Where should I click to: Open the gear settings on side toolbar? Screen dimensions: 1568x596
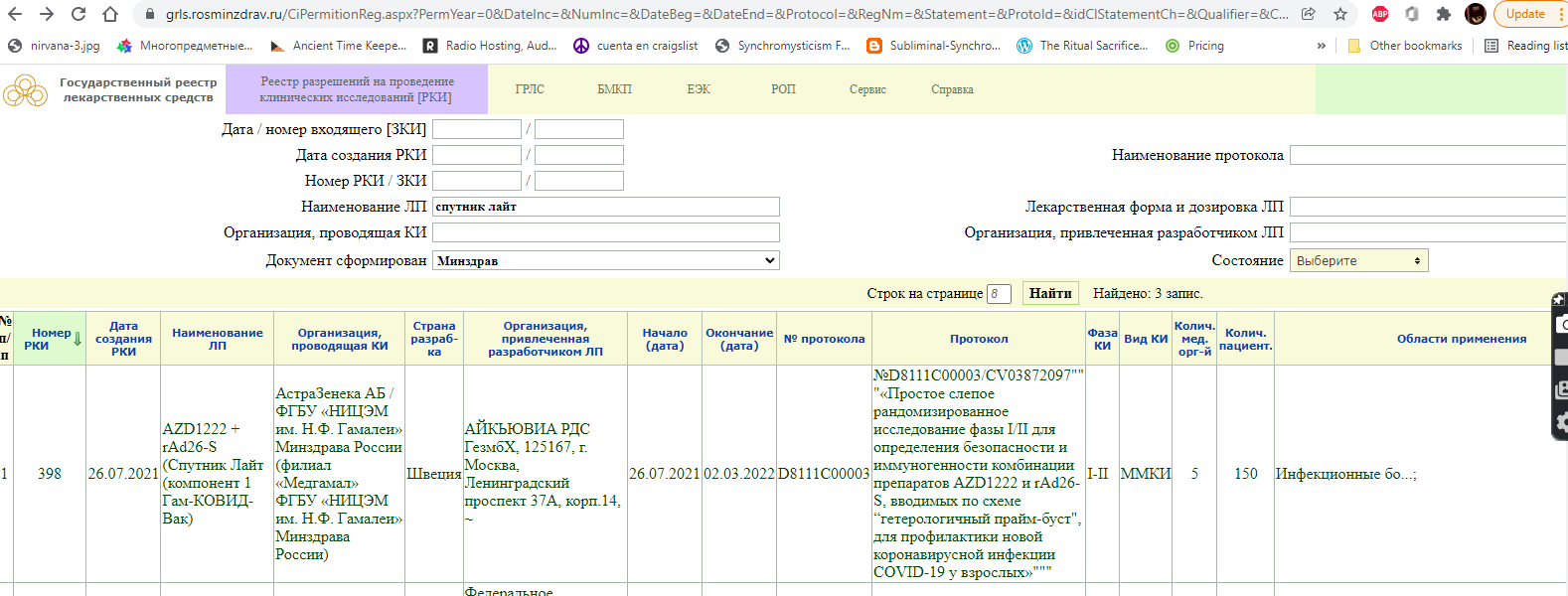tap(1561, 422)
